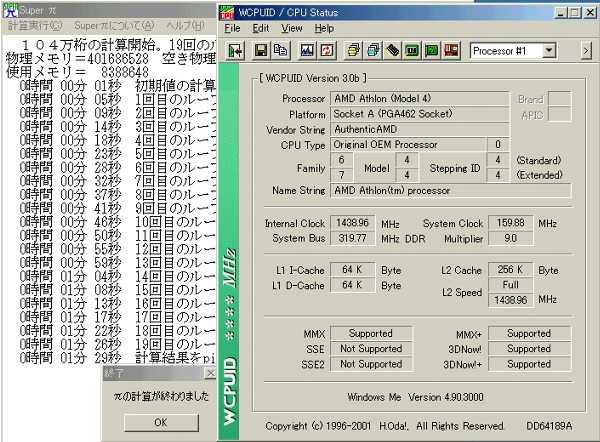Open the View menu in WCPUID
The width and height of the screenshot is (600, 442).
coord(292,28)
